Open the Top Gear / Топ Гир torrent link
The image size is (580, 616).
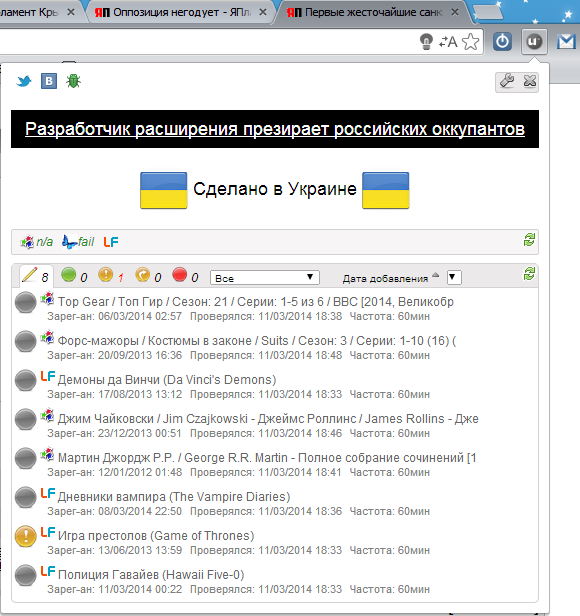tap(256, 302)
